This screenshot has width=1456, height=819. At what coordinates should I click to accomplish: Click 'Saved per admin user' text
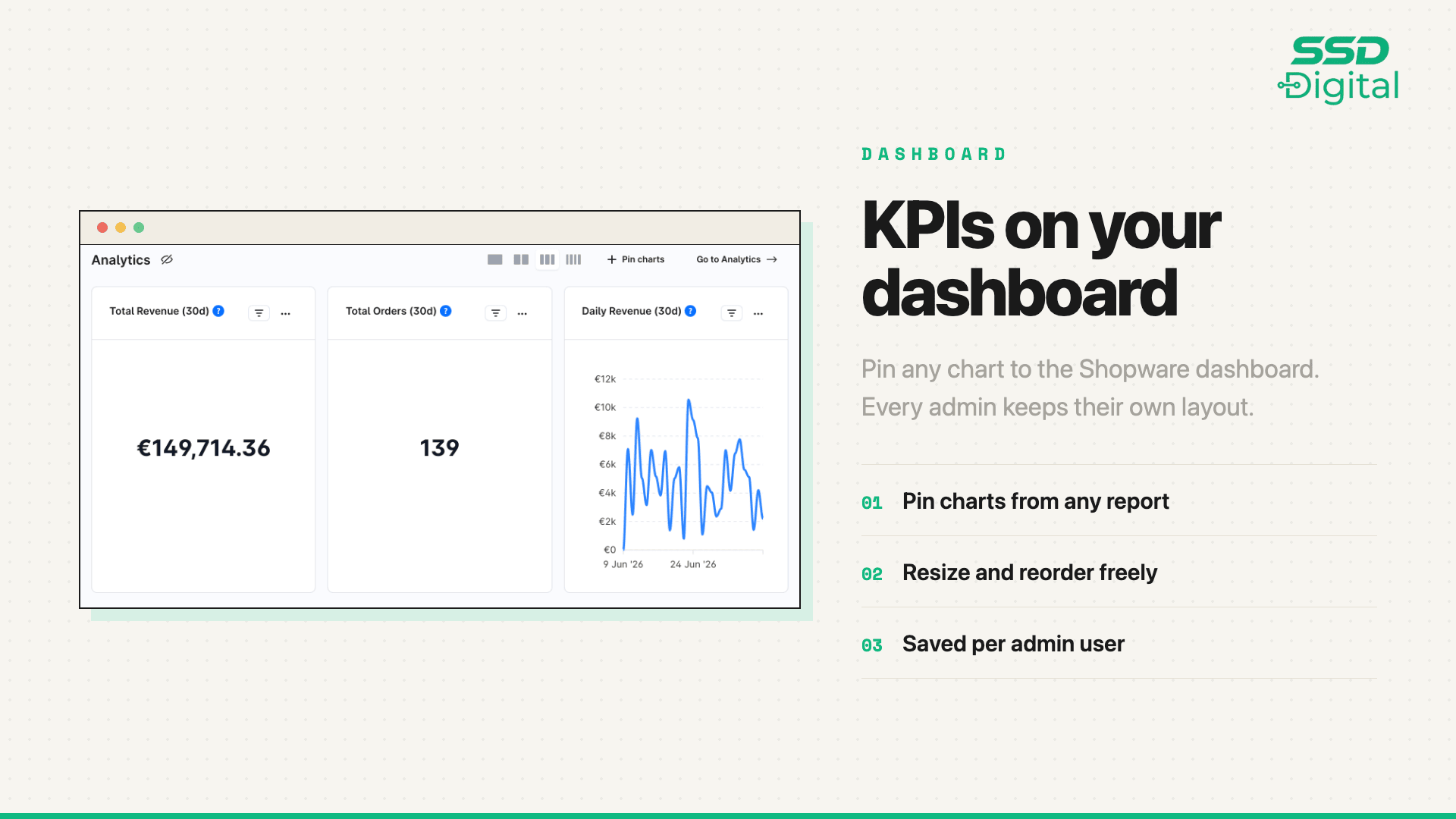click(1013, 644)
